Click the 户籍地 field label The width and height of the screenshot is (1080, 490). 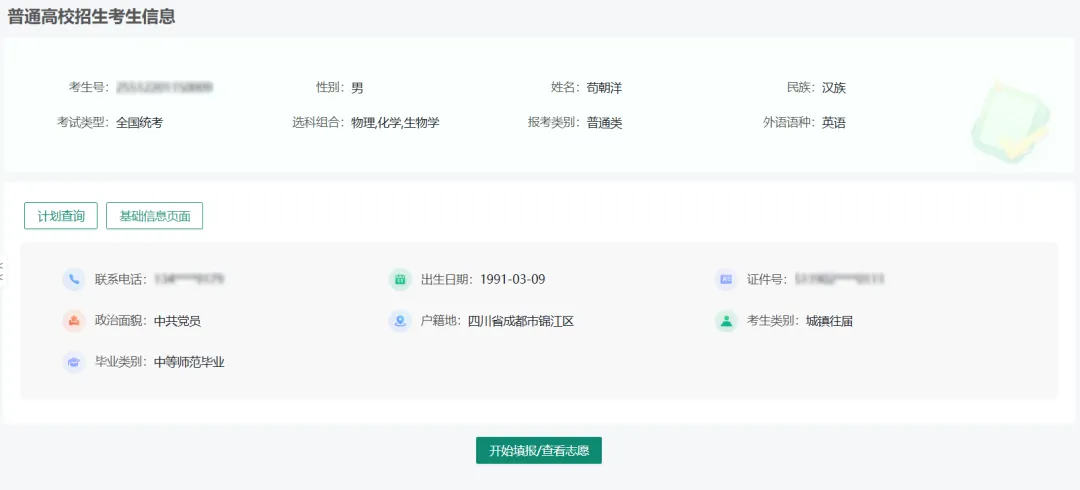point(439,321)
